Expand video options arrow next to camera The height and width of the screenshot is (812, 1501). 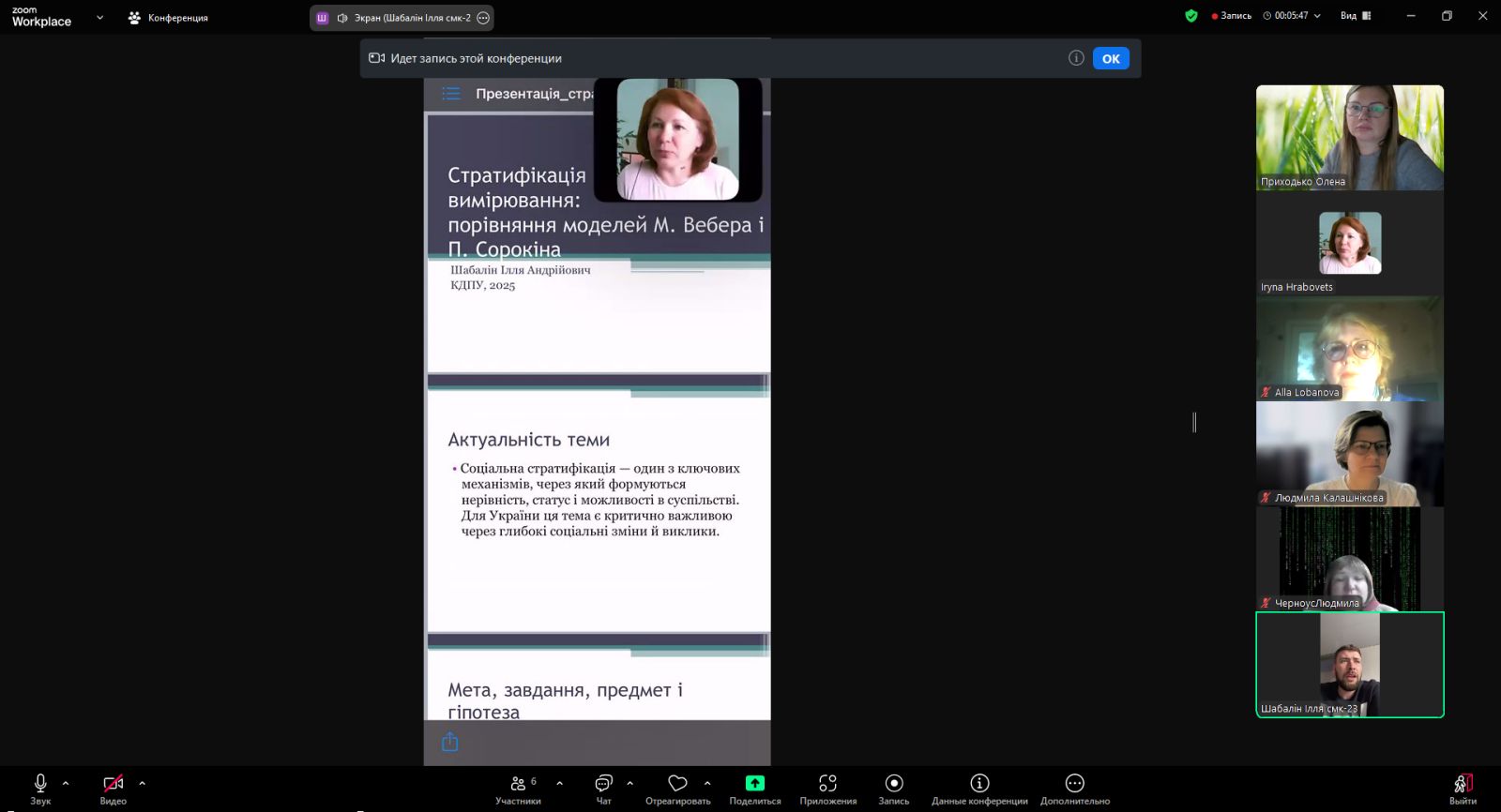click(143, 783)
